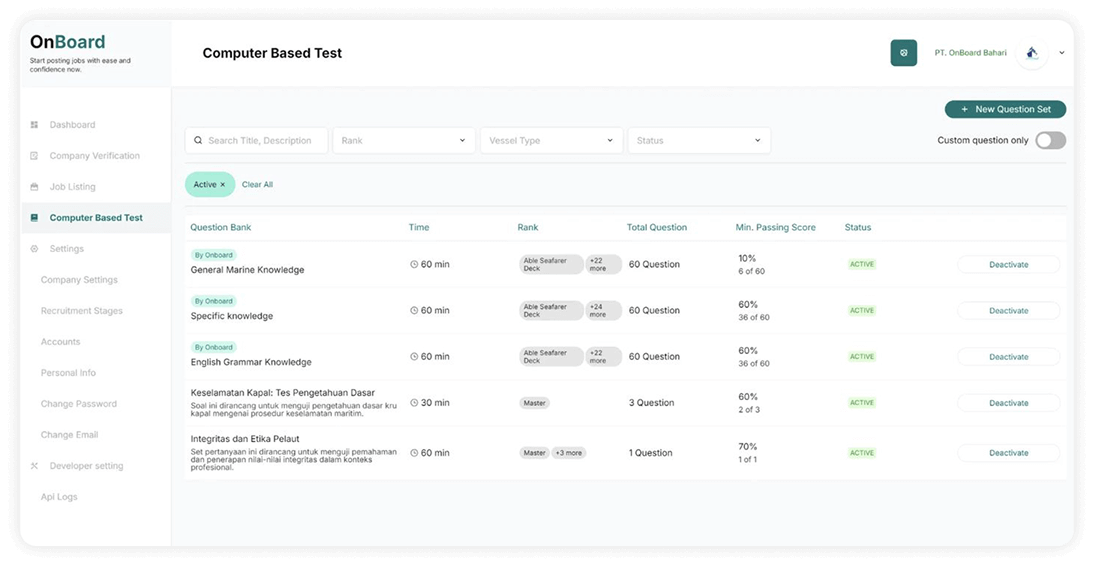Open the Rank filter dropdown

[x=404, y=141]
